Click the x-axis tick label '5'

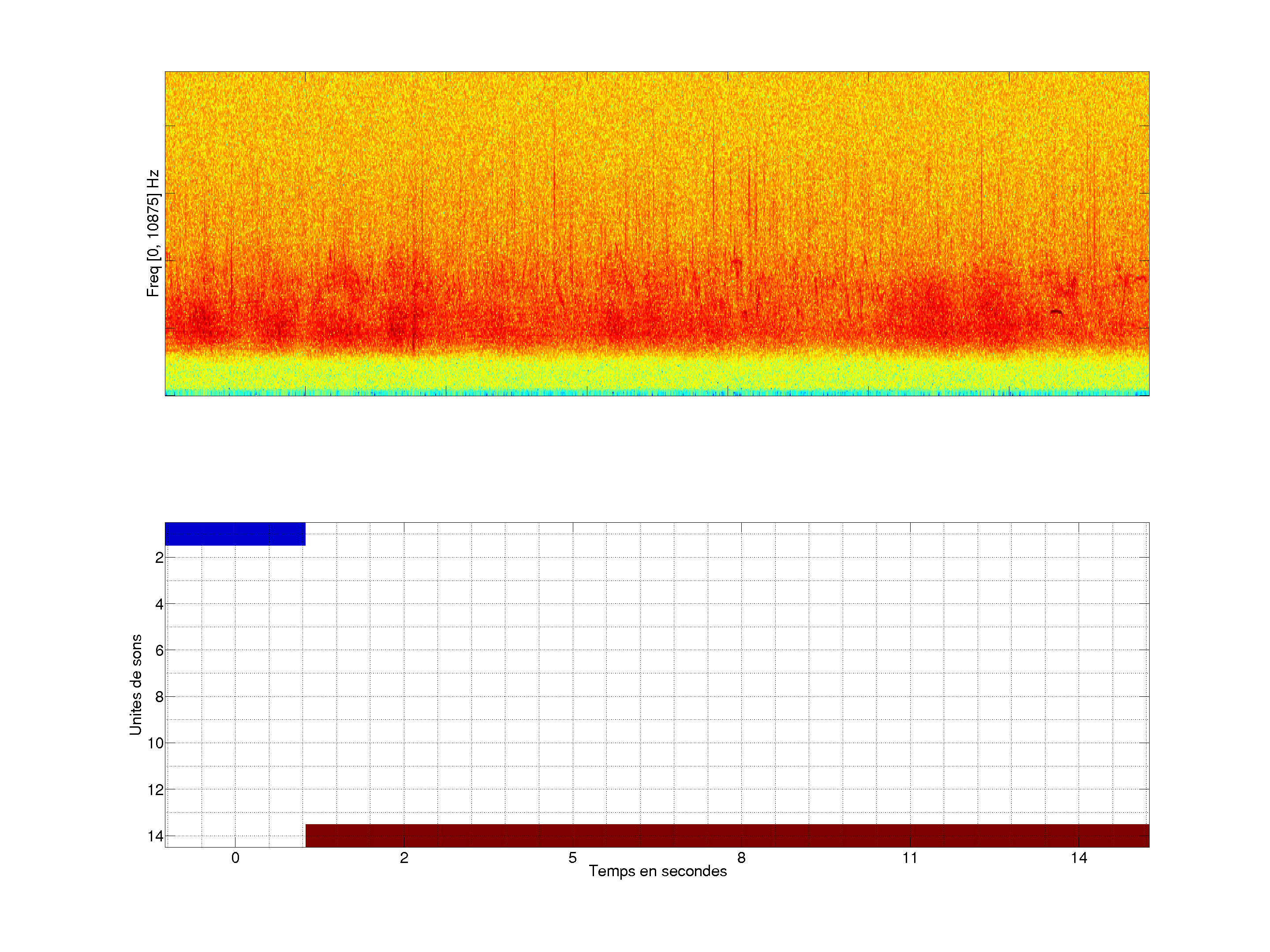pyautogui.click(x=572, y=858)
